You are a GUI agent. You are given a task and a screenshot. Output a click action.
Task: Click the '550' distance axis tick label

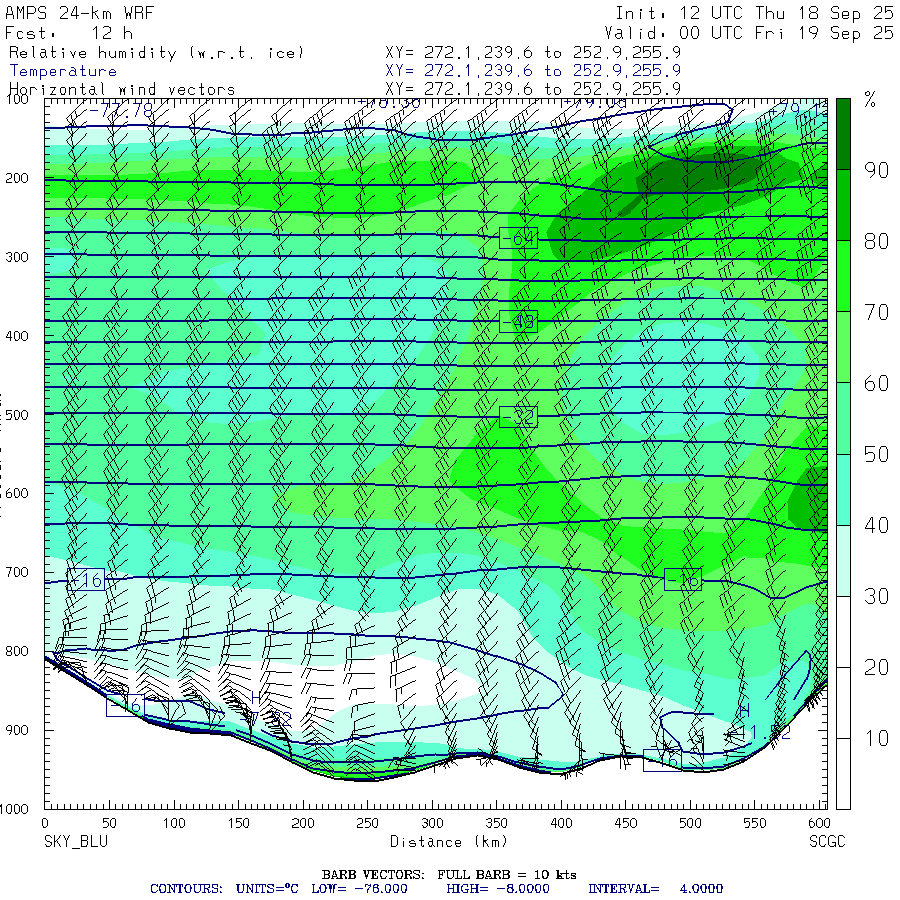click(x=755, y=823)
